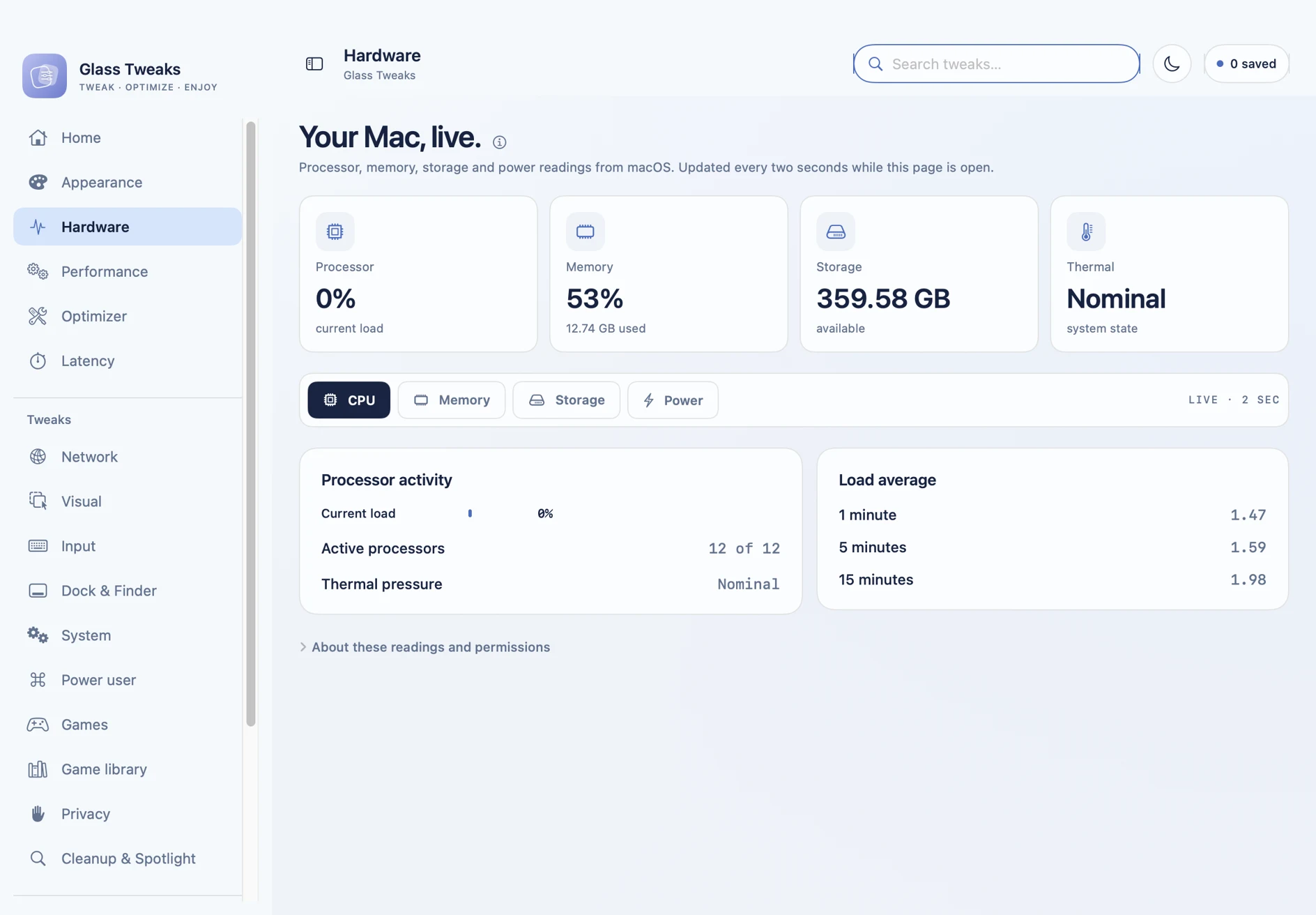Switch to dark mode moon icon
This screenshot has width=1316, height=915.
(1172, 63)
